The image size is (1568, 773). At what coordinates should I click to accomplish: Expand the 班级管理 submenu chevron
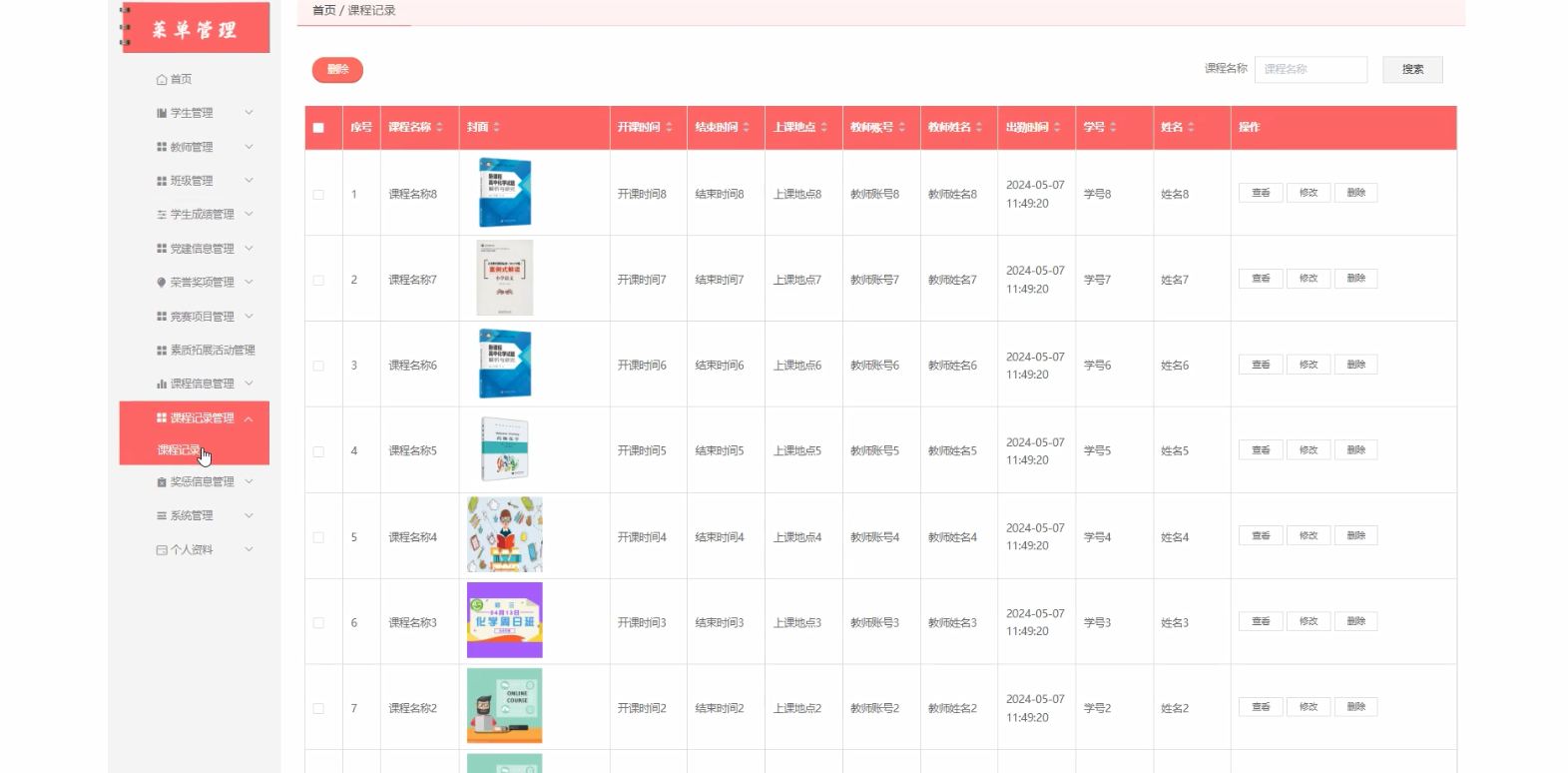click(249, 181)
